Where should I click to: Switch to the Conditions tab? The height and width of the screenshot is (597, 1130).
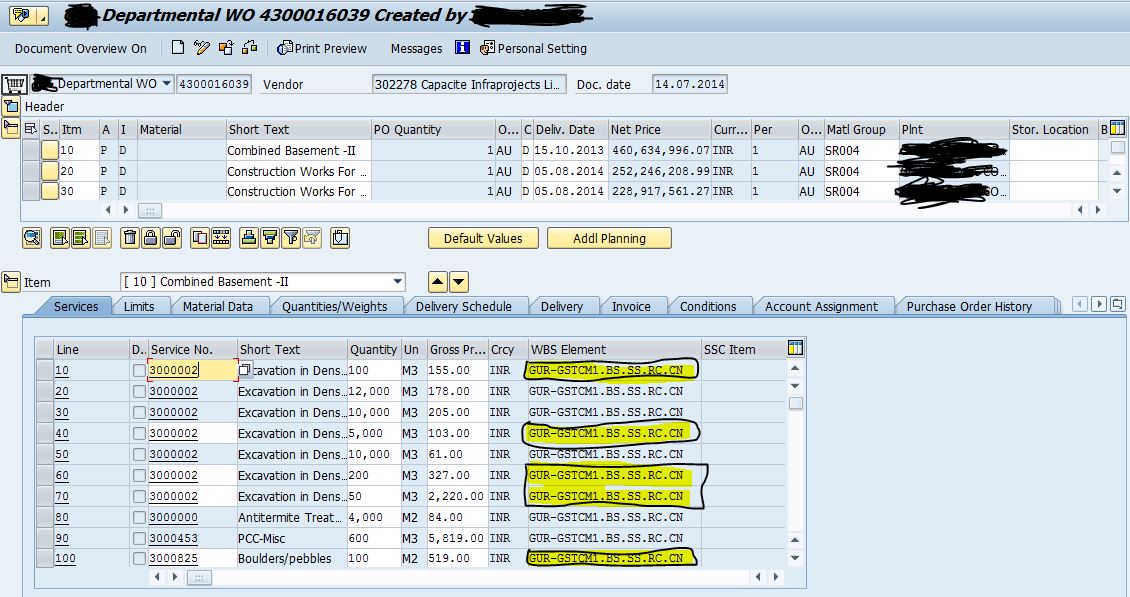[710, 306]
